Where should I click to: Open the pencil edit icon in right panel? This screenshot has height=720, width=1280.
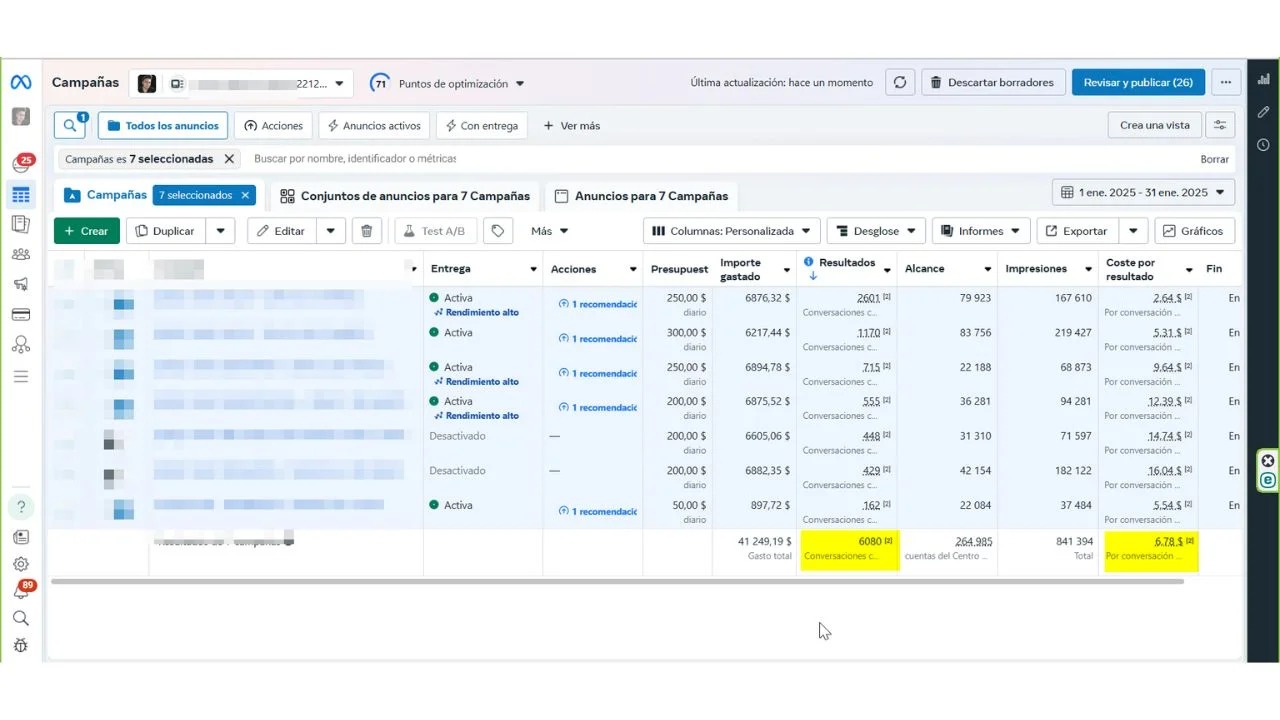click(x=1263, y=112)
